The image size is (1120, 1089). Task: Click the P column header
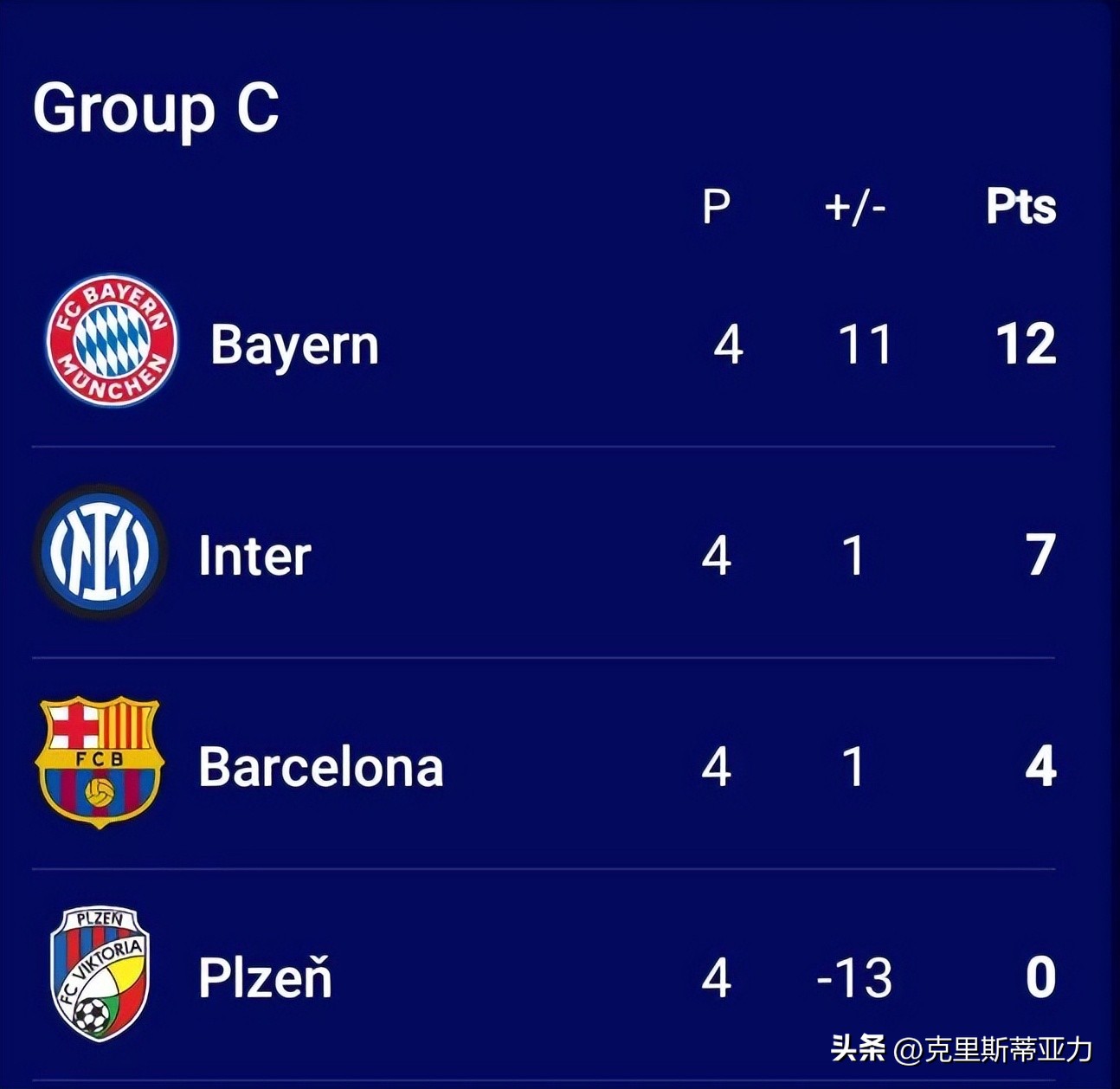[716, 207]
